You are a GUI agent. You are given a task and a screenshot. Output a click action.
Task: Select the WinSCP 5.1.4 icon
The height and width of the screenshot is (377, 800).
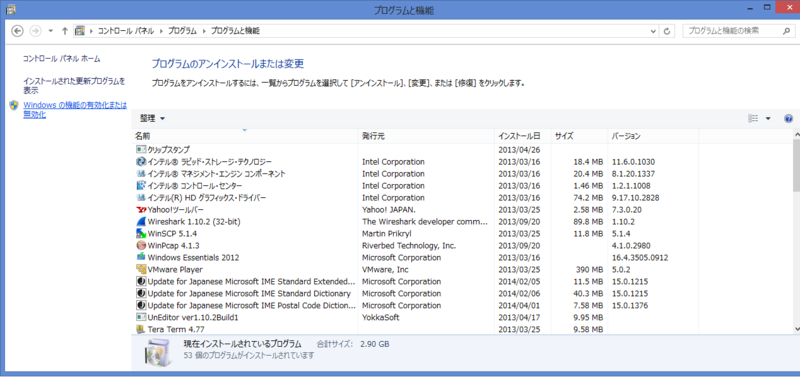[x=141, y=234]
